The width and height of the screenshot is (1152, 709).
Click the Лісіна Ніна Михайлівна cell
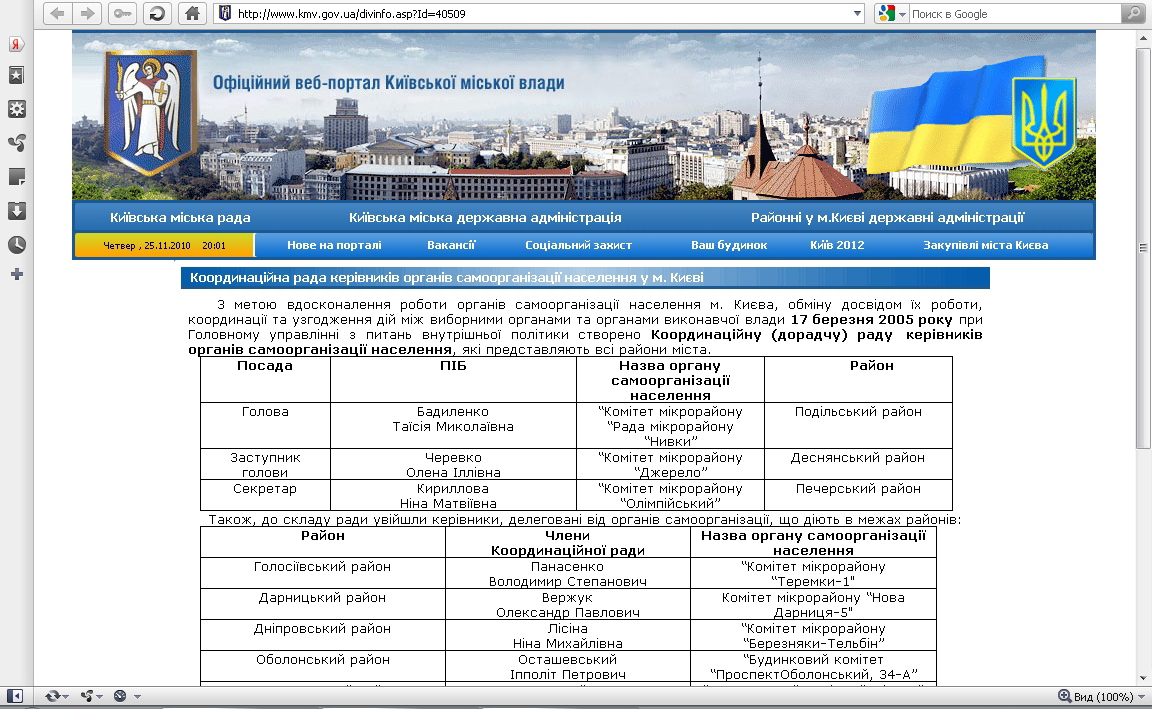568,636
